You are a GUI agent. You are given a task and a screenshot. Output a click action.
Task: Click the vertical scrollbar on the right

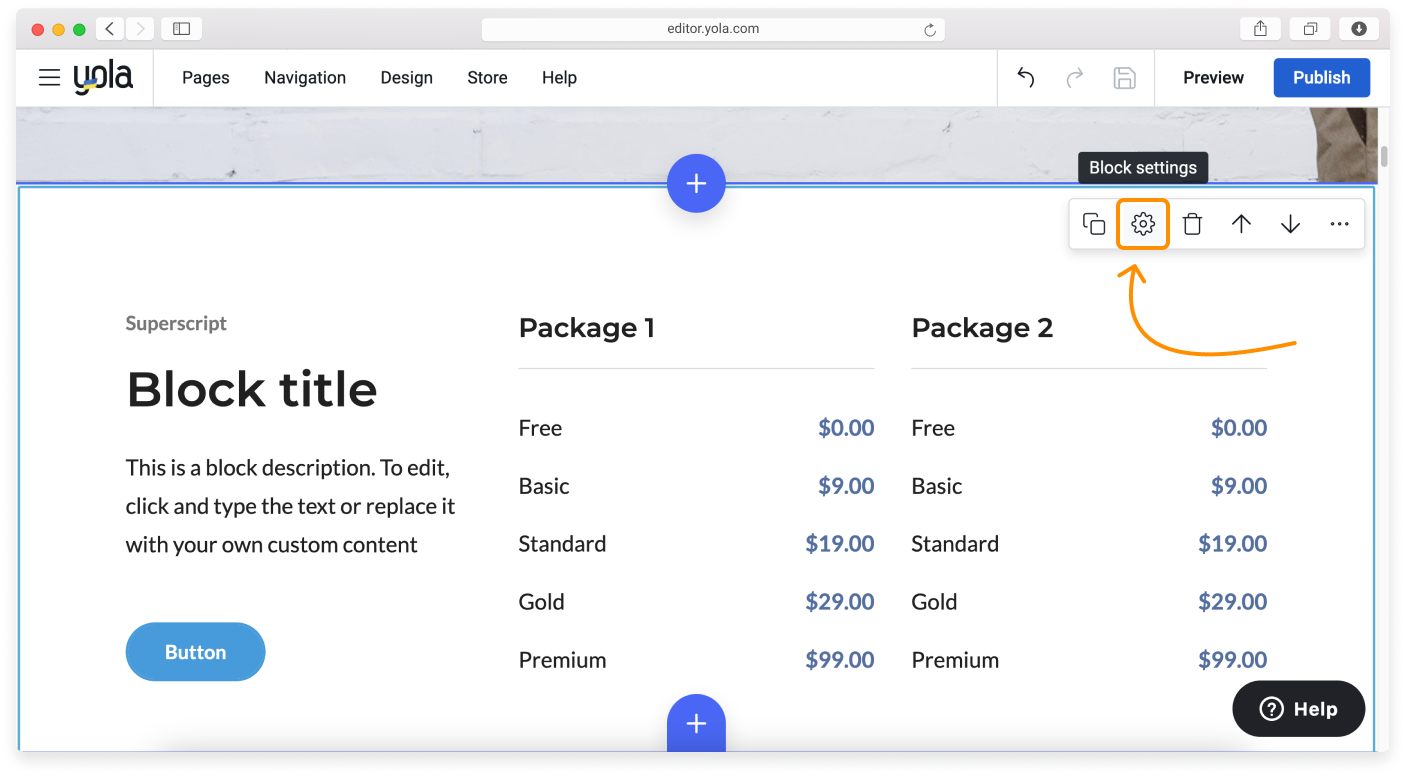(x=1383, y=155)
